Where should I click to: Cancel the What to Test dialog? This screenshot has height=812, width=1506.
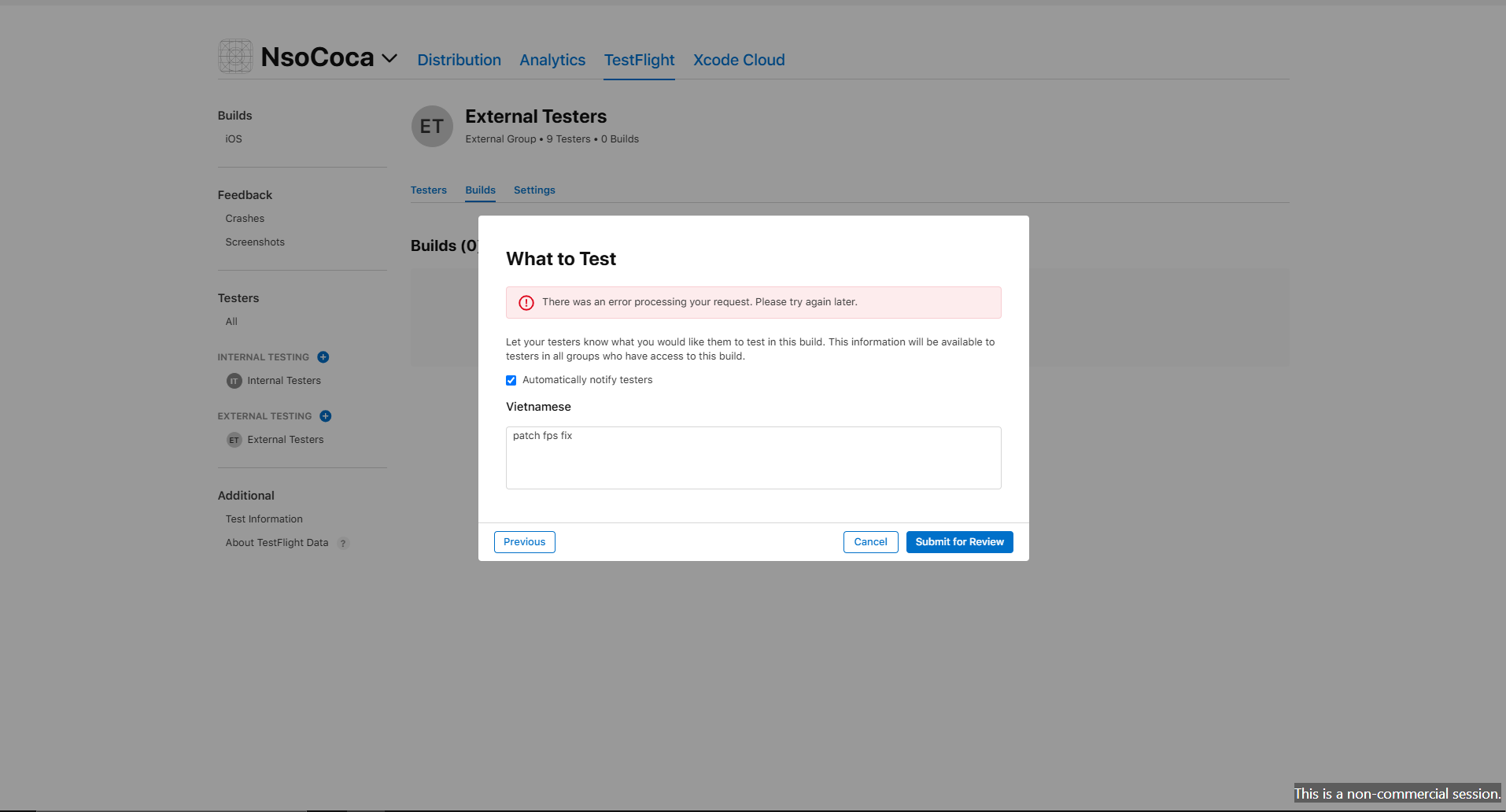[871, 542]
